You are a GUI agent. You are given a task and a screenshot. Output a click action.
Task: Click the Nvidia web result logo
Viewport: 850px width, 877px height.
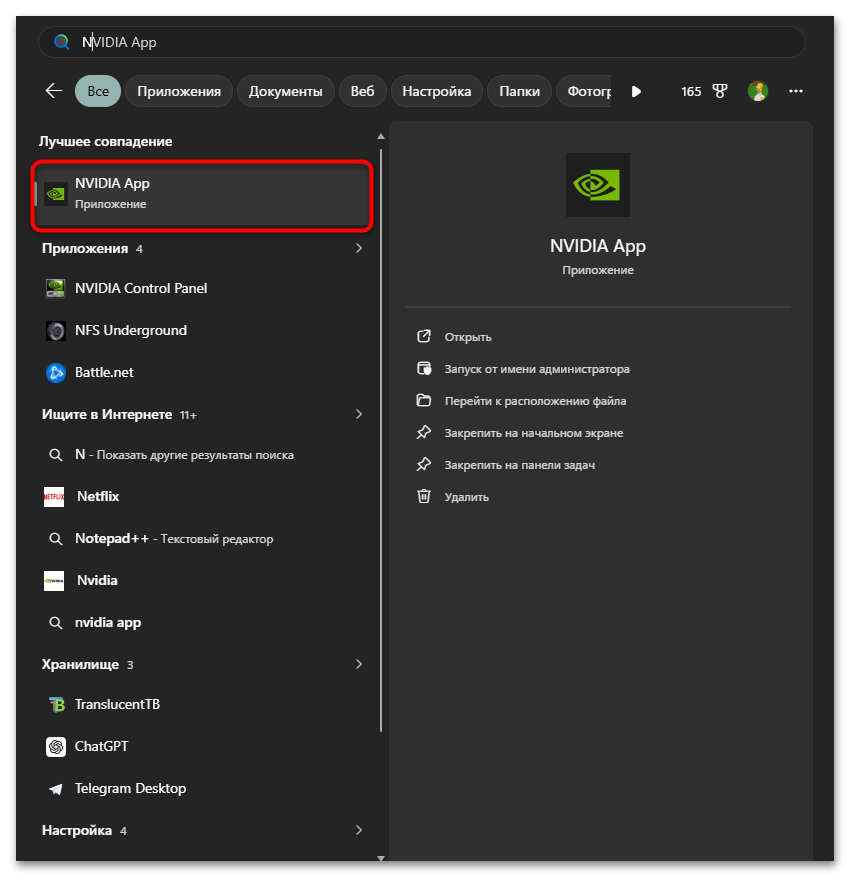(x=54, y=581)
